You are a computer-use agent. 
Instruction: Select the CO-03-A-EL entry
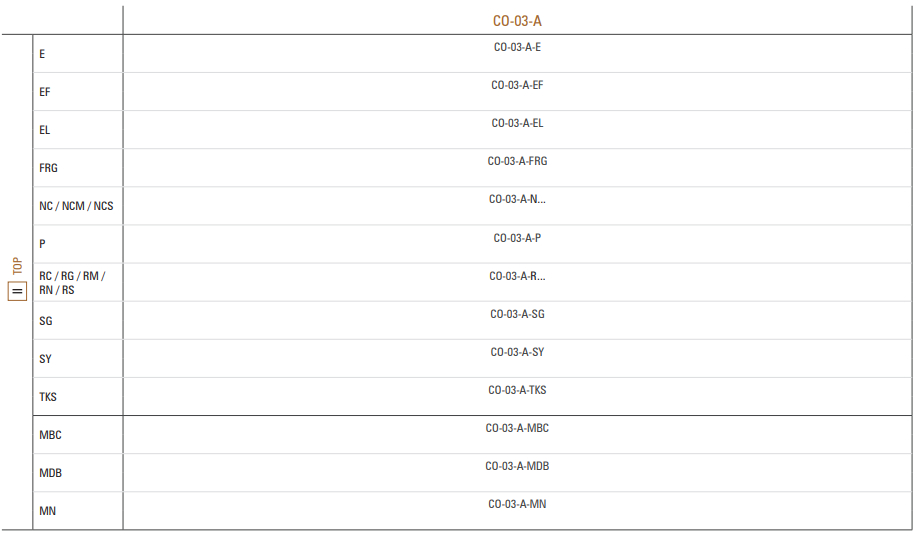coord(517,123)
